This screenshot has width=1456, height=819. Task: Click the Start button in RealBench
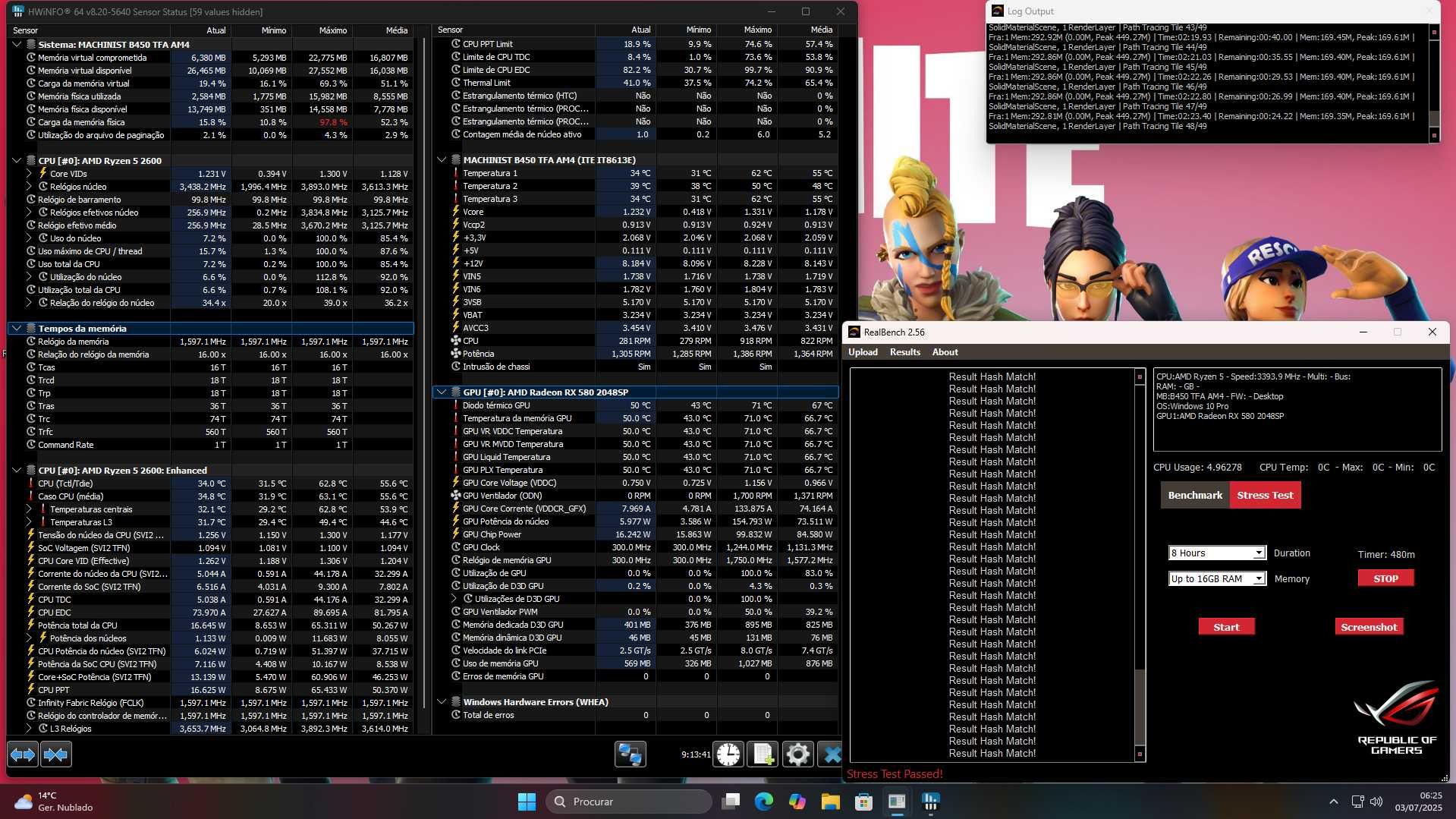1226,627
